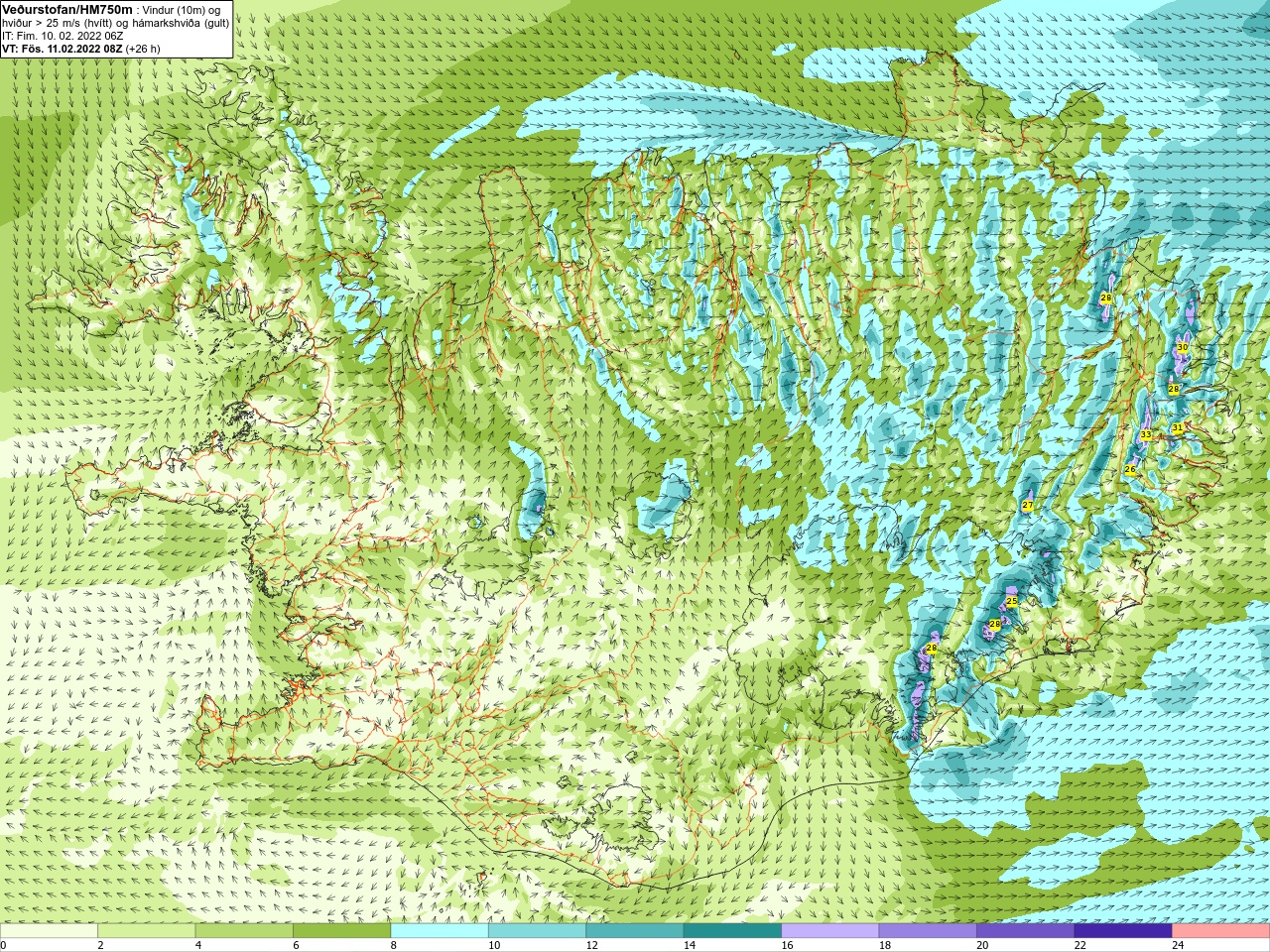The width and height of the screenshot is (1270, 952).
Task: Click the 8–10 m/s light cyan swatch
Action: click(x=440, y=931)
